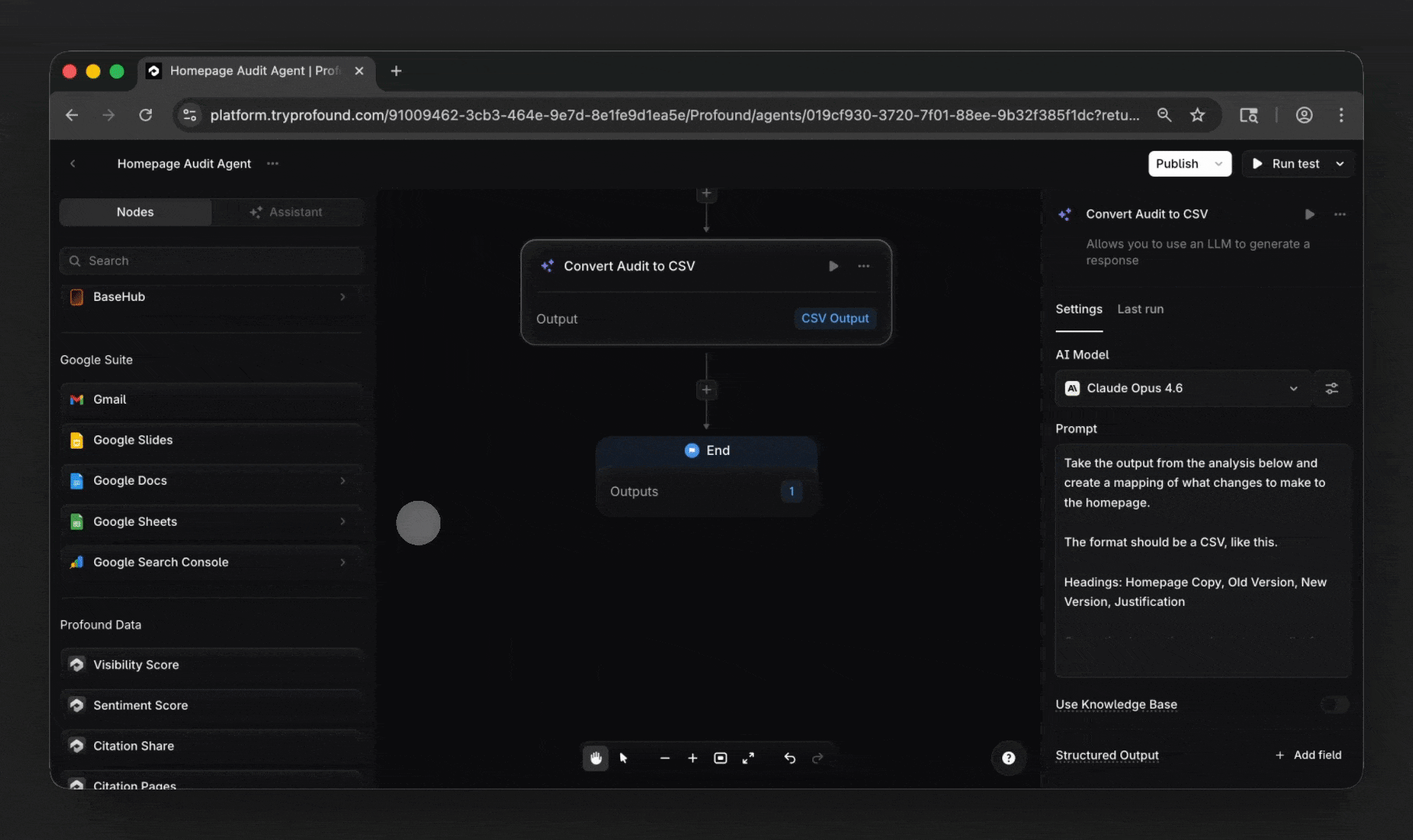Enter fullscreen canvas mode
This screenshot has height=840, width=1413.
pyautogui.click(x=749, y=758)
